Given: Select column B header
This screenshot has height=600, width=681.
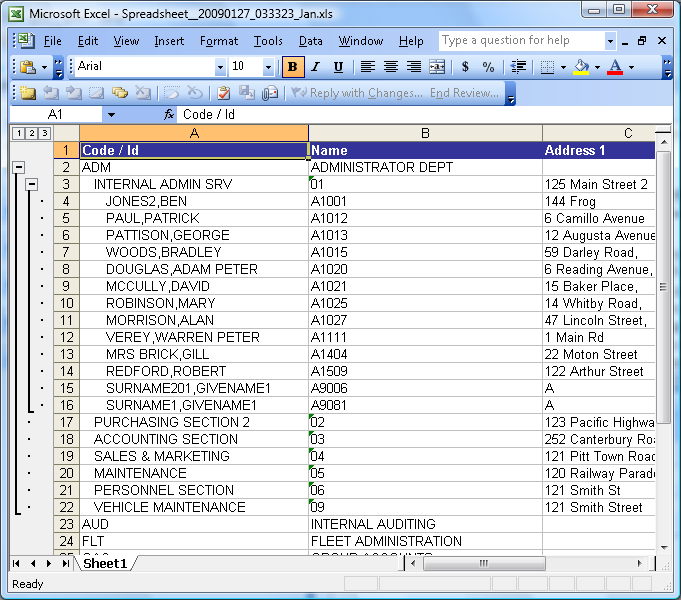Looking at the screenshot, I should [x=425, y=133].
